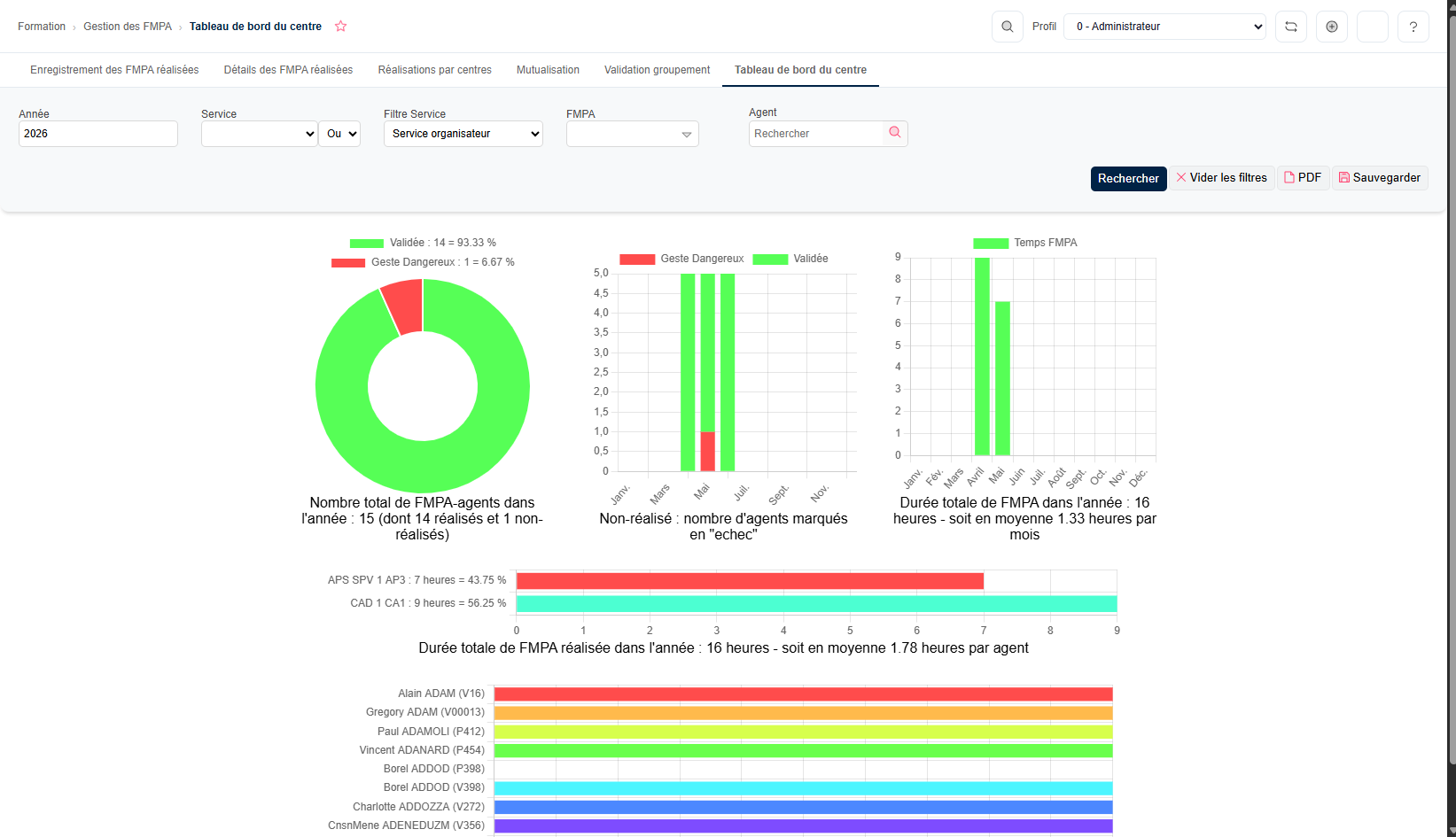Click the Charlotte ADDOZZA (V272) bar
Viewport: 1456px width, 837px height.
click(803, 807)
